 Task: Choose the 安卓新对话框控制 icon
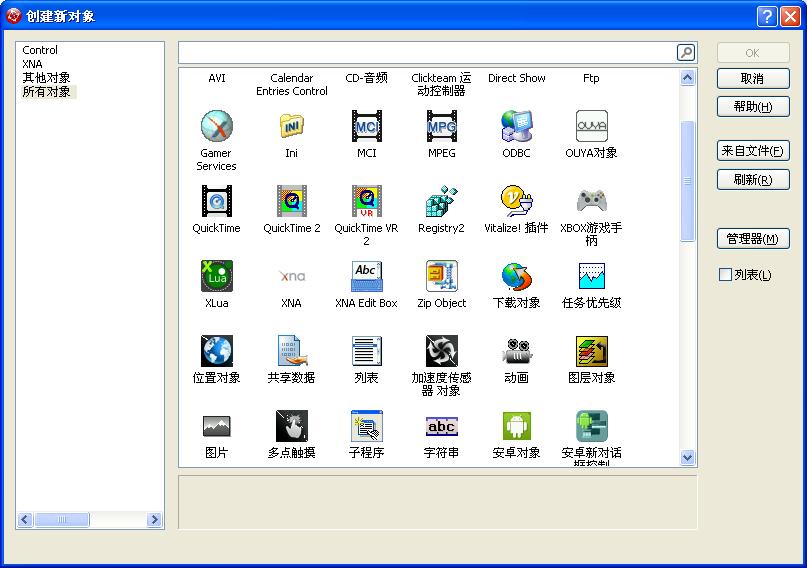[591, 426]
